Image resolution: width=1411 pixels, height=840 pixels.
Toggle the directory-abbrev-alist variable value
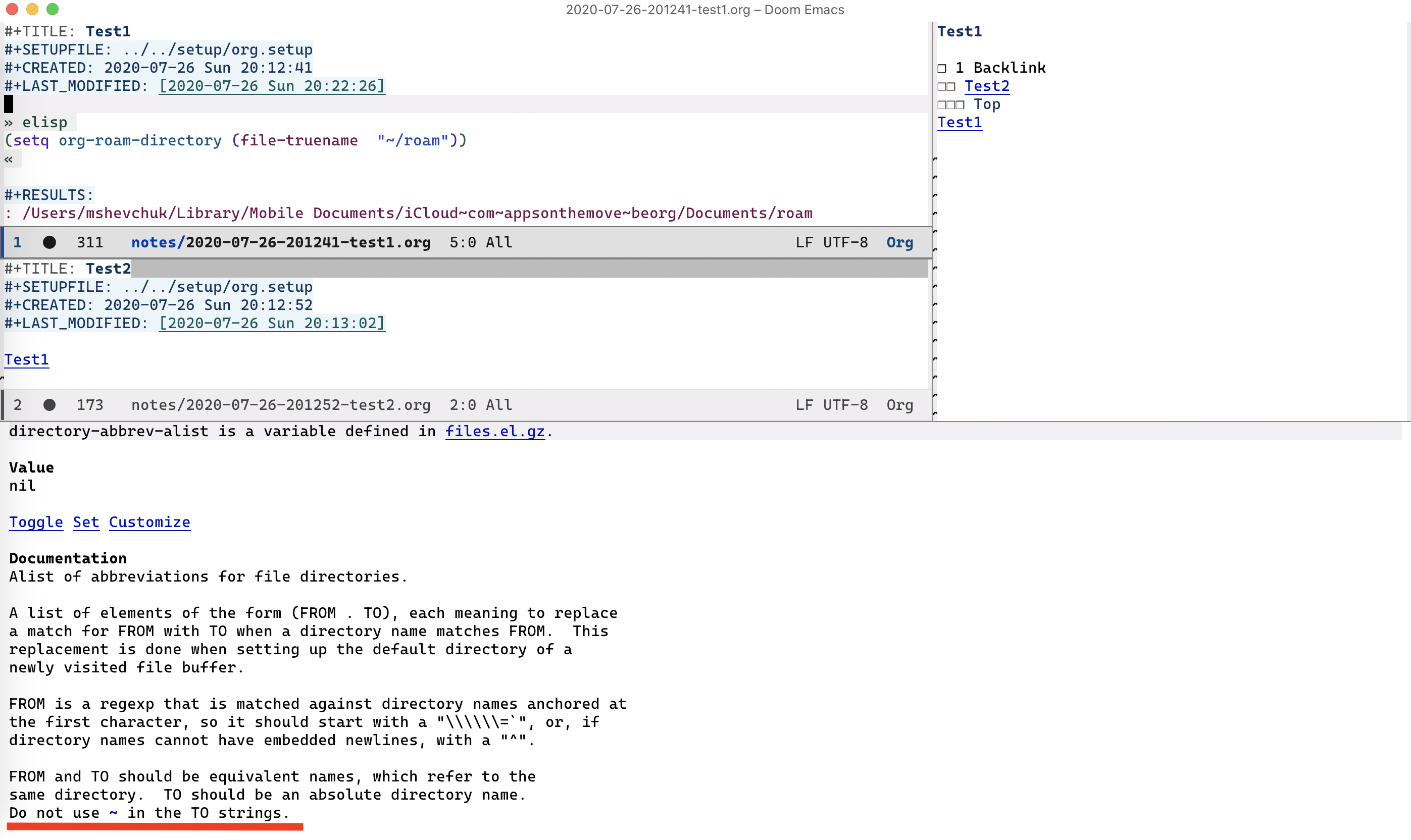[x=36, y=522]
